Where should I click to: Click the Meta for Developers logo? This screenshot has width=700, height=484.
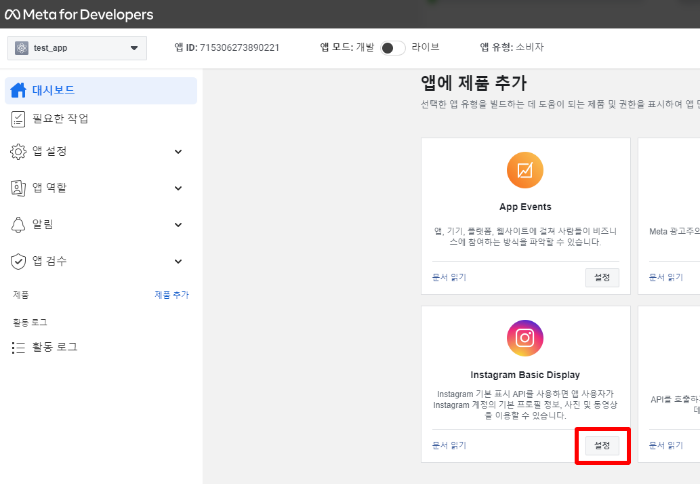click(79, 15)
